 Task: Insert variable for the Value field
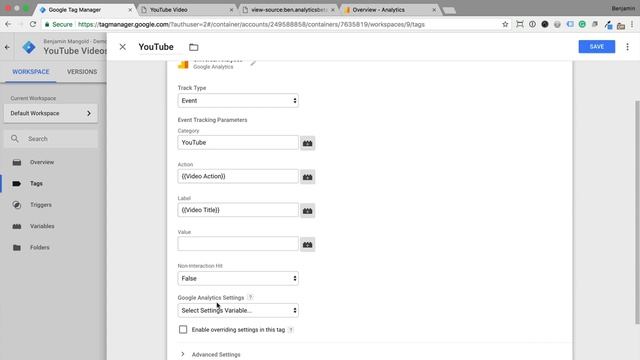tap(307, 245)
